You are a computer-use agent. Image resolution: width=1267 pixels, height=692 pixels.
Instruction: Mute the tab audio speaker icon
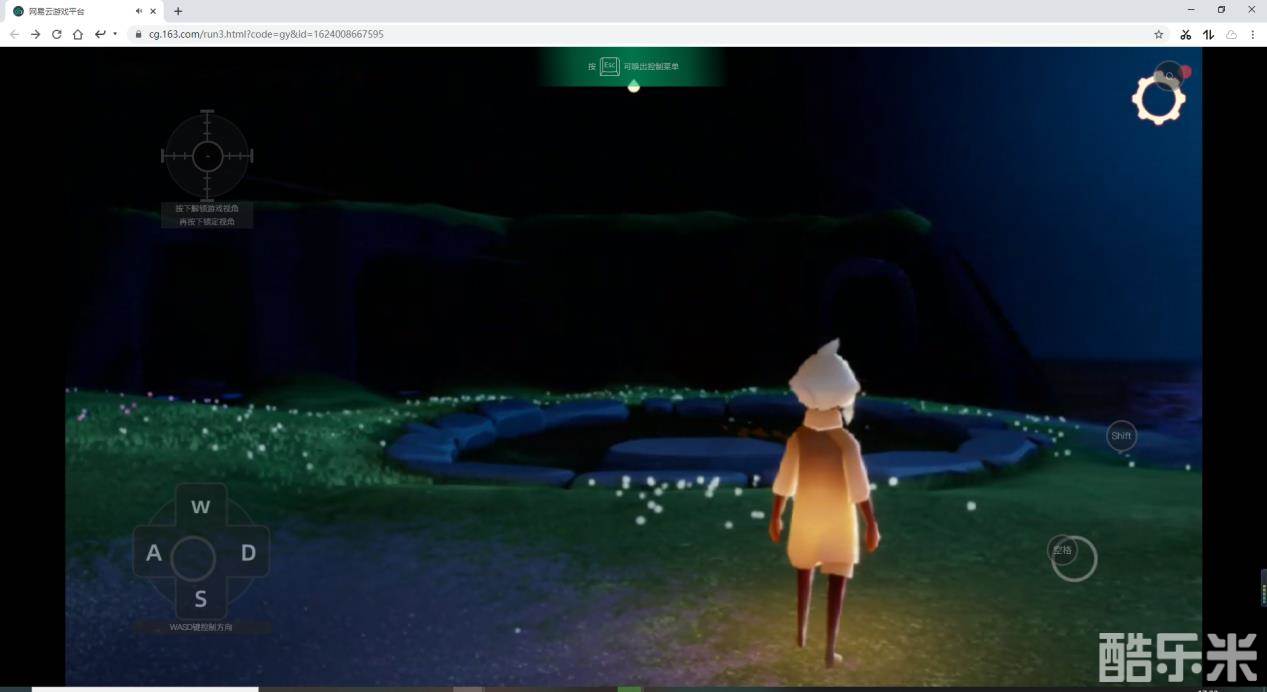pyautogui.click(x=139, y=11)
